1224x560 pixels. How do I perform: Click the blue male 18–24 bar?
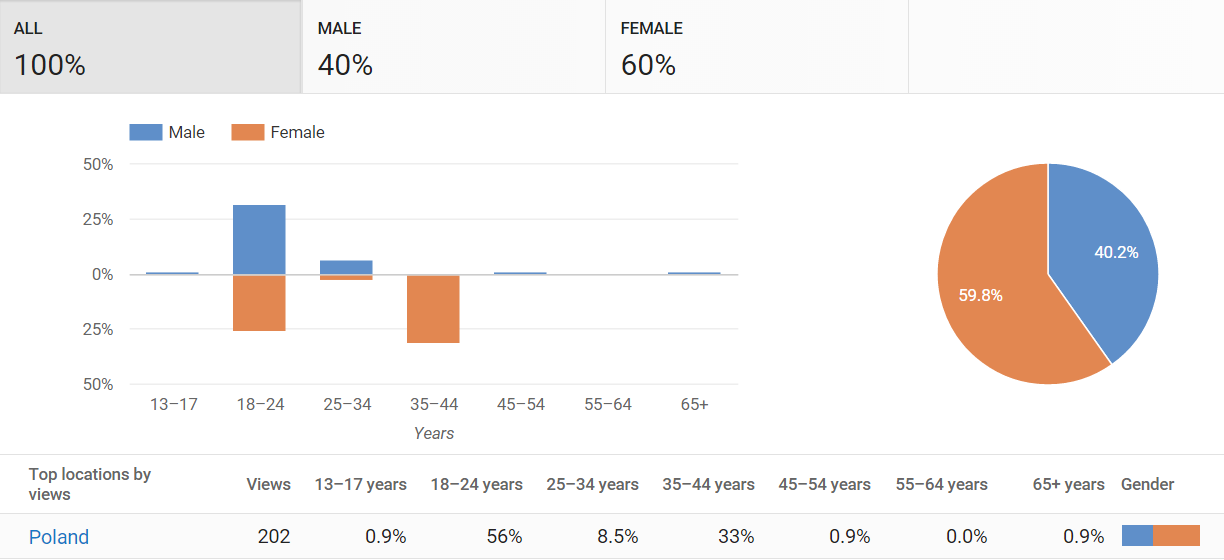coord(259,239)
